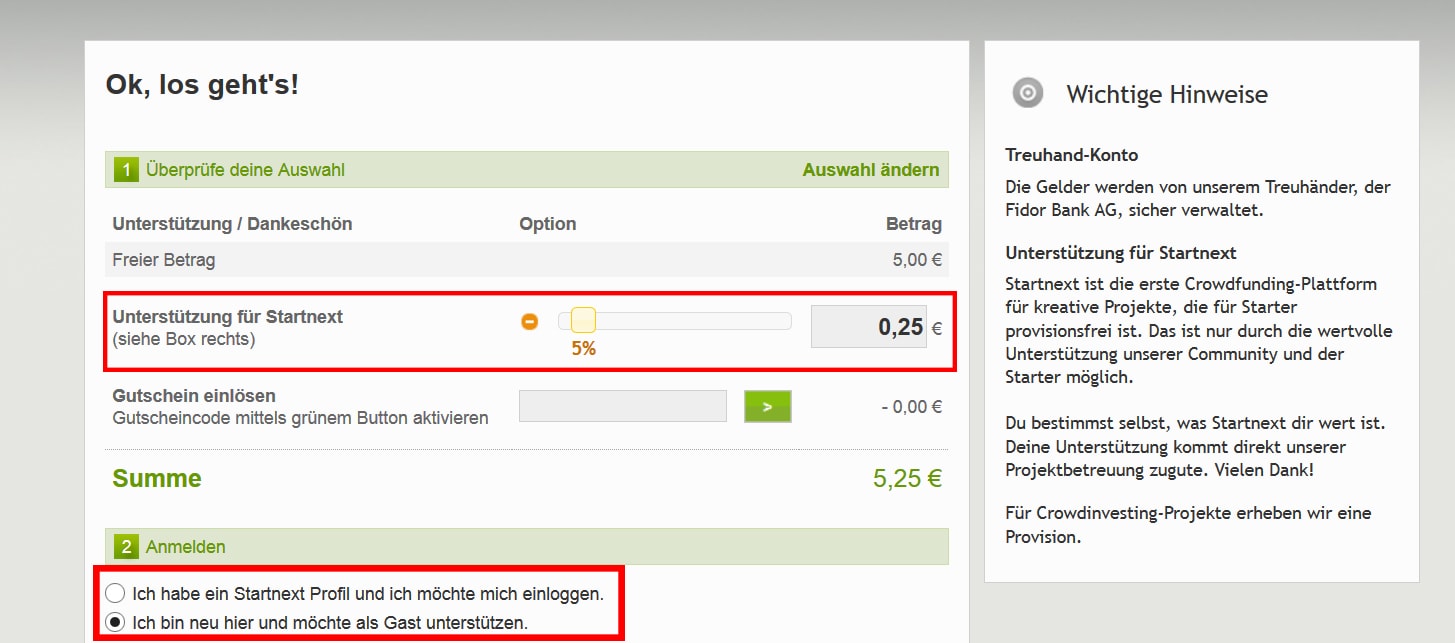Click the Wichtige Hinweise circle icon

pyautogui.click(x=1027, y=94)
